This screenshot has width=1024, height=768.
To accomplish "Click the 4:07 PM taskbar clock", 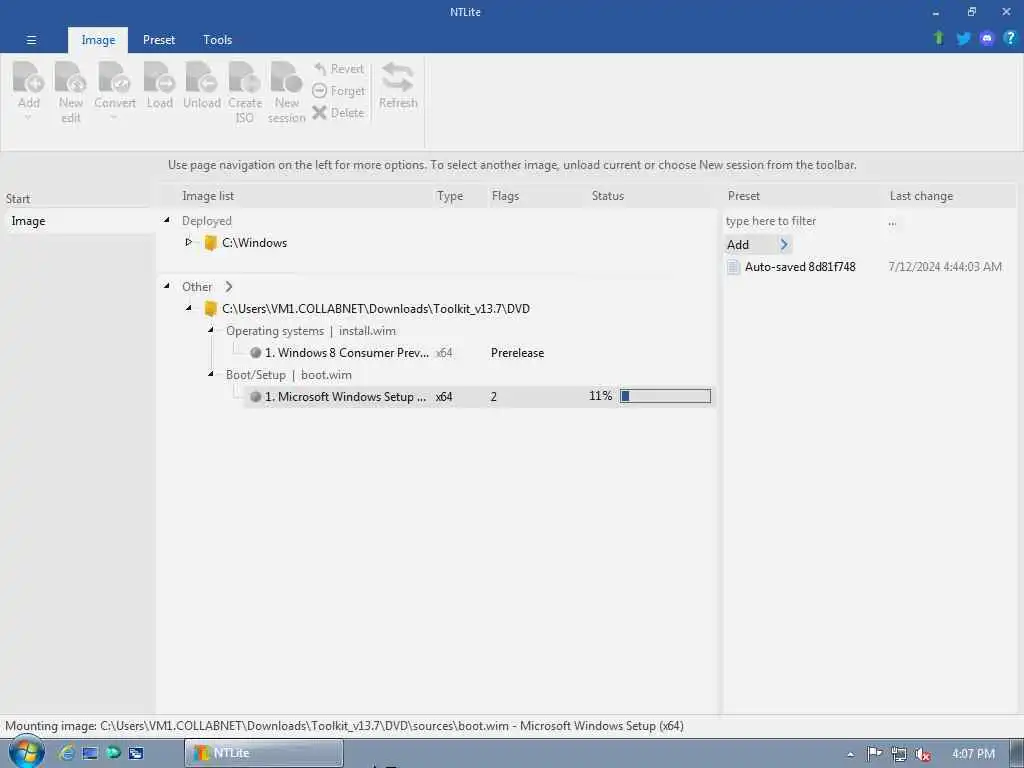I will (973, 754).
